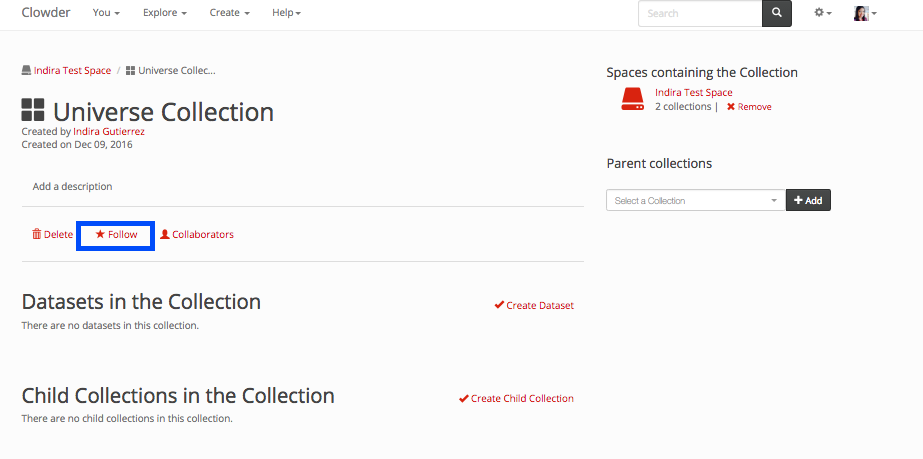Click into the Search field
The image size is (923, 459).
click(700, 13)
